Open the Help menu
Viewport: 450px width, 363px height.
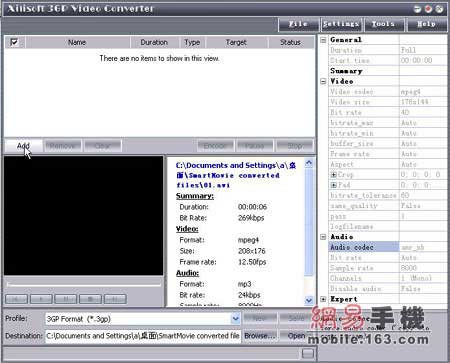(x=426, y=24)
